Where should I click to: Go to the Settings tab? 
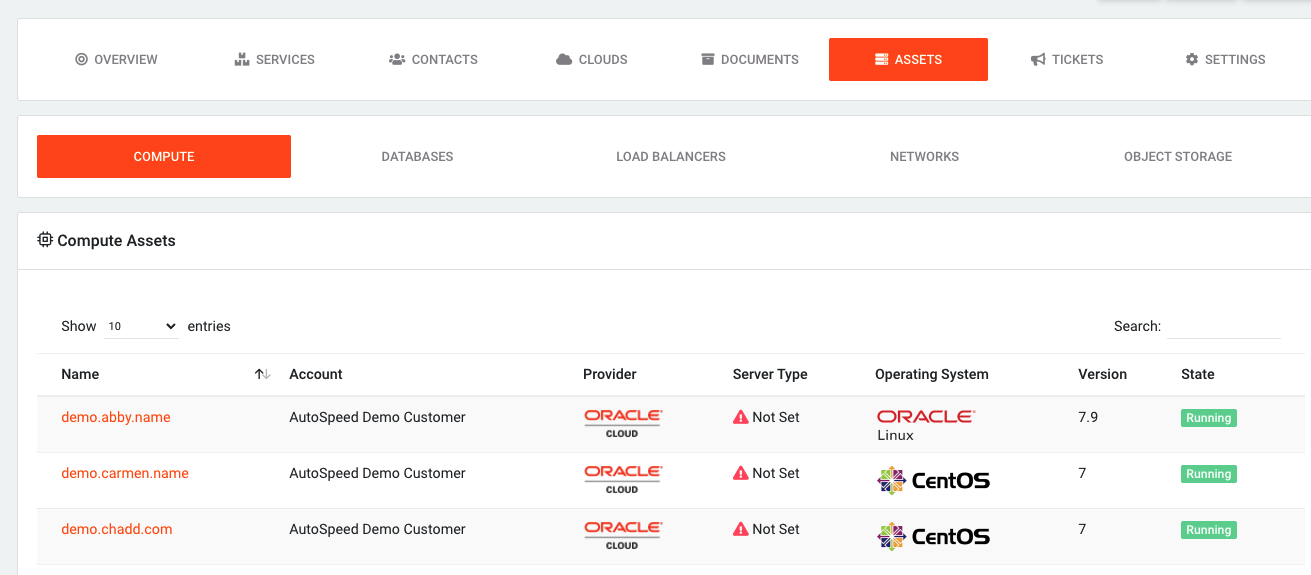click(x=1225, y=59)
